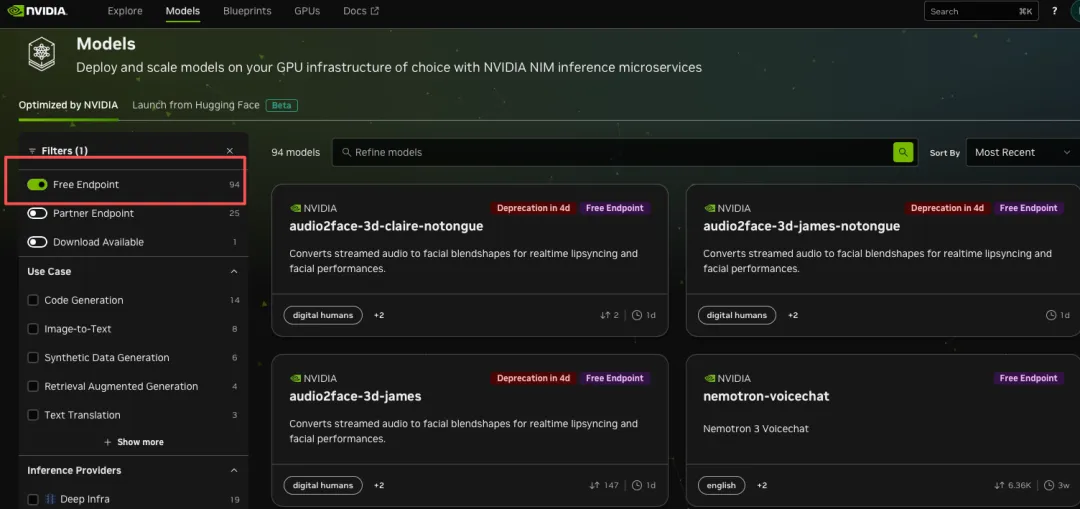Click the Refine models input field
Screen dimensions: 1080x509
coord(610,152)
